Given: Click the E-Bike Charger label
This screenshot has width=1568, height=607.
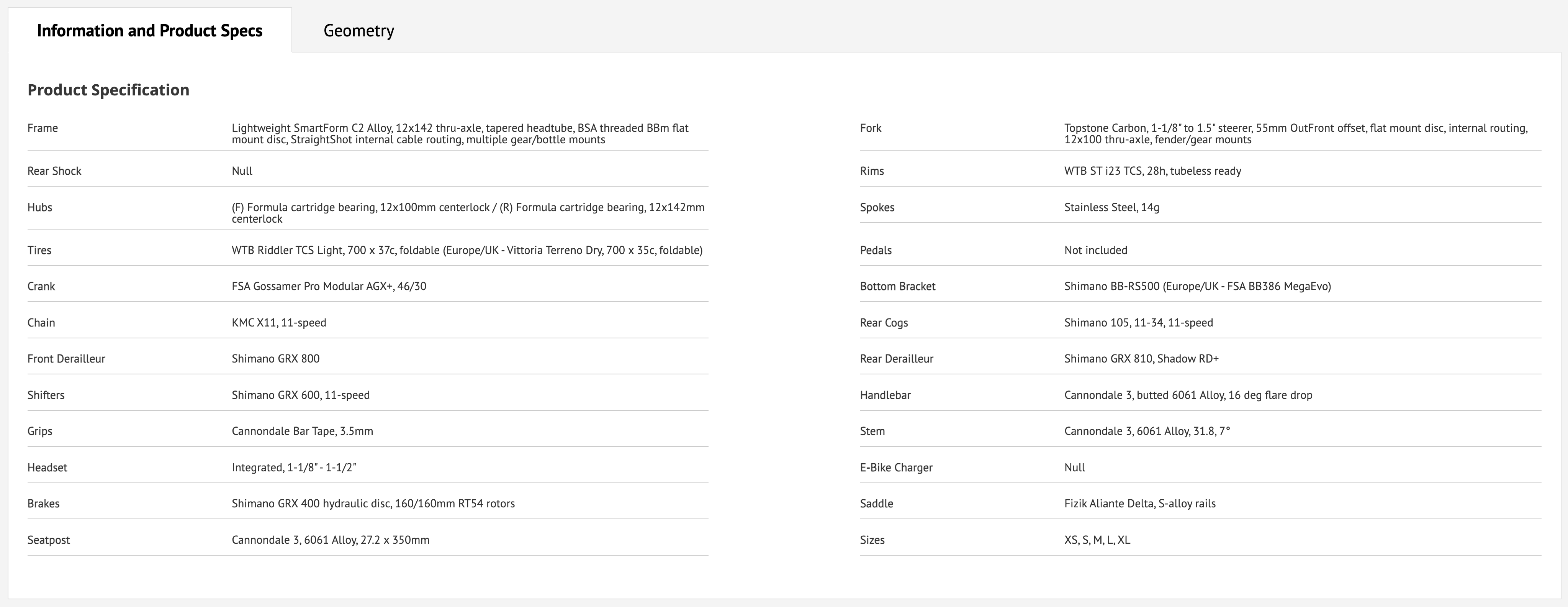Looking at the screenshot, I should click(x=896, y=468).
